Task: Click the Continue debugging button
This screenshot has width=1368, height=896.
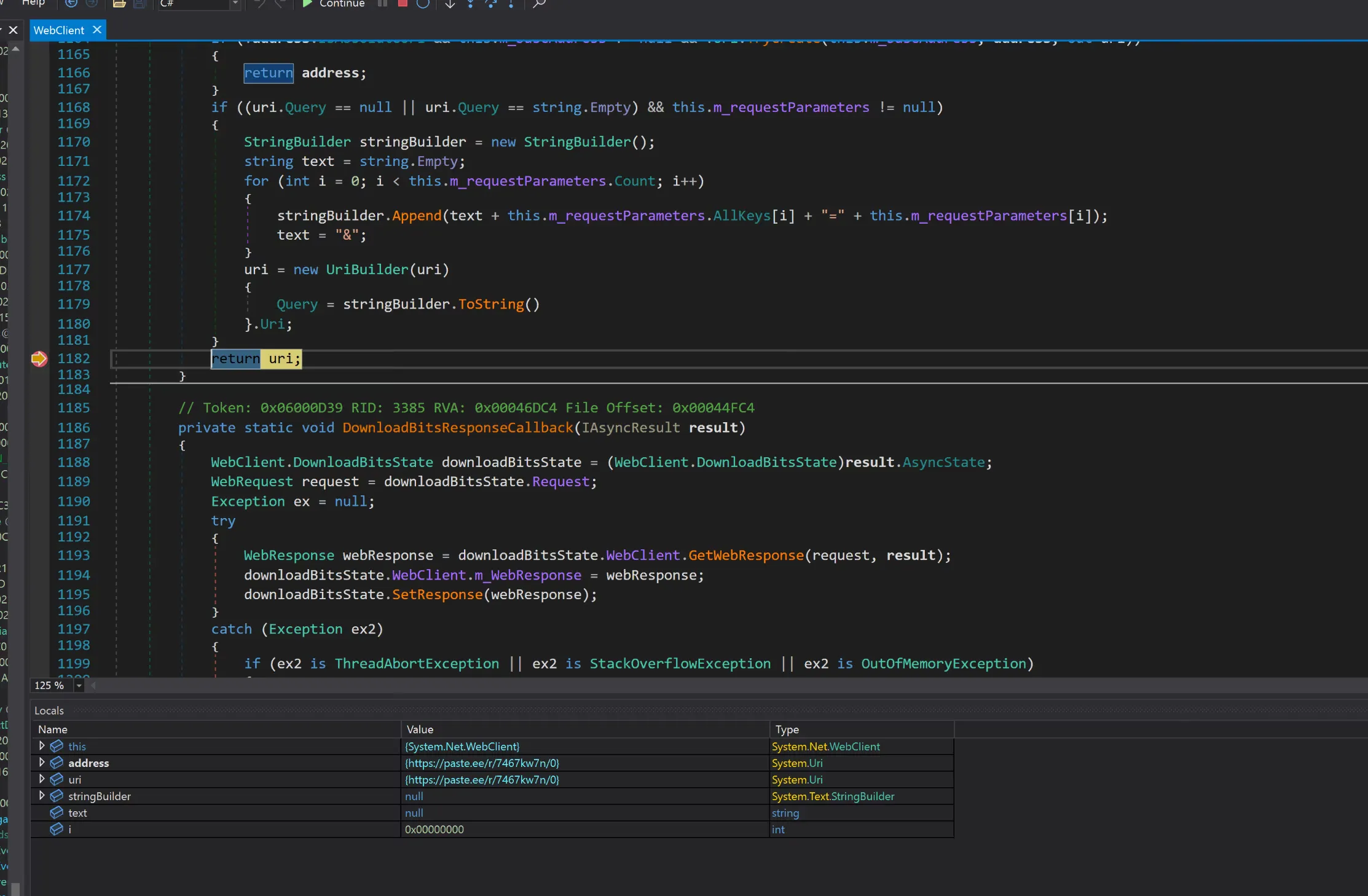Action: pyautogui.click(x=334, y=4)
